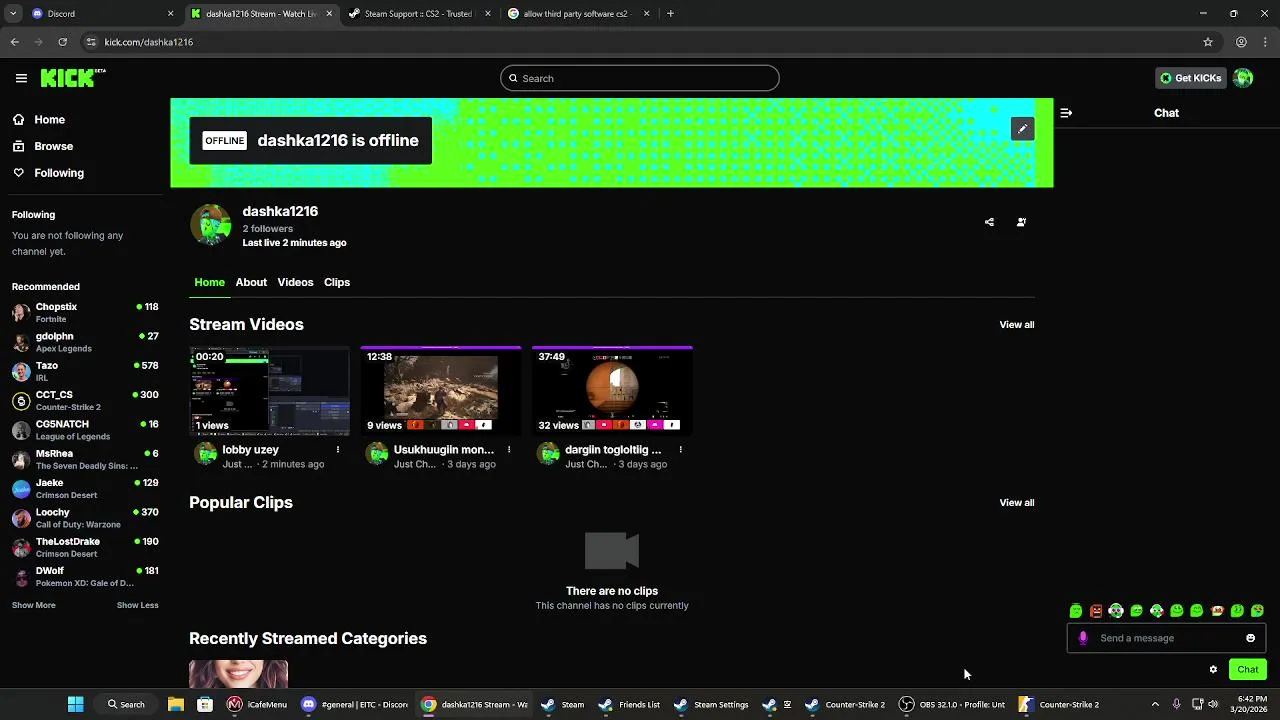Insert the last heart-eyes emote
Viewport: 1280px width, 720px height.
[1257, 611]
